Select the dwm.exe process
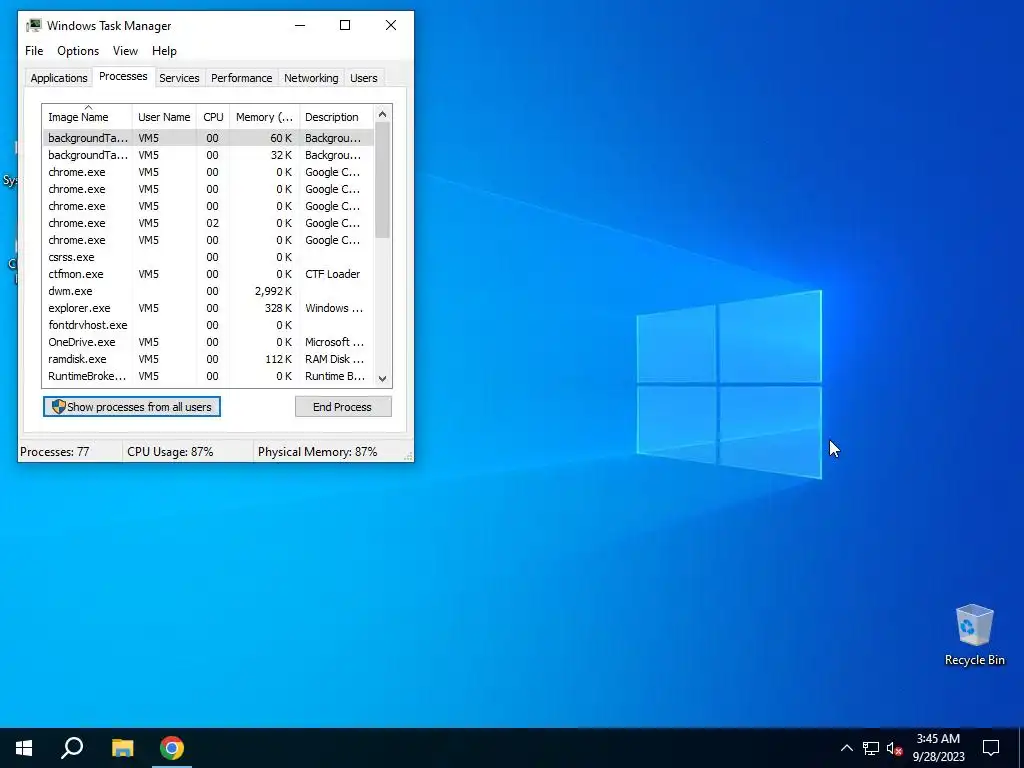 coord(208,291)
